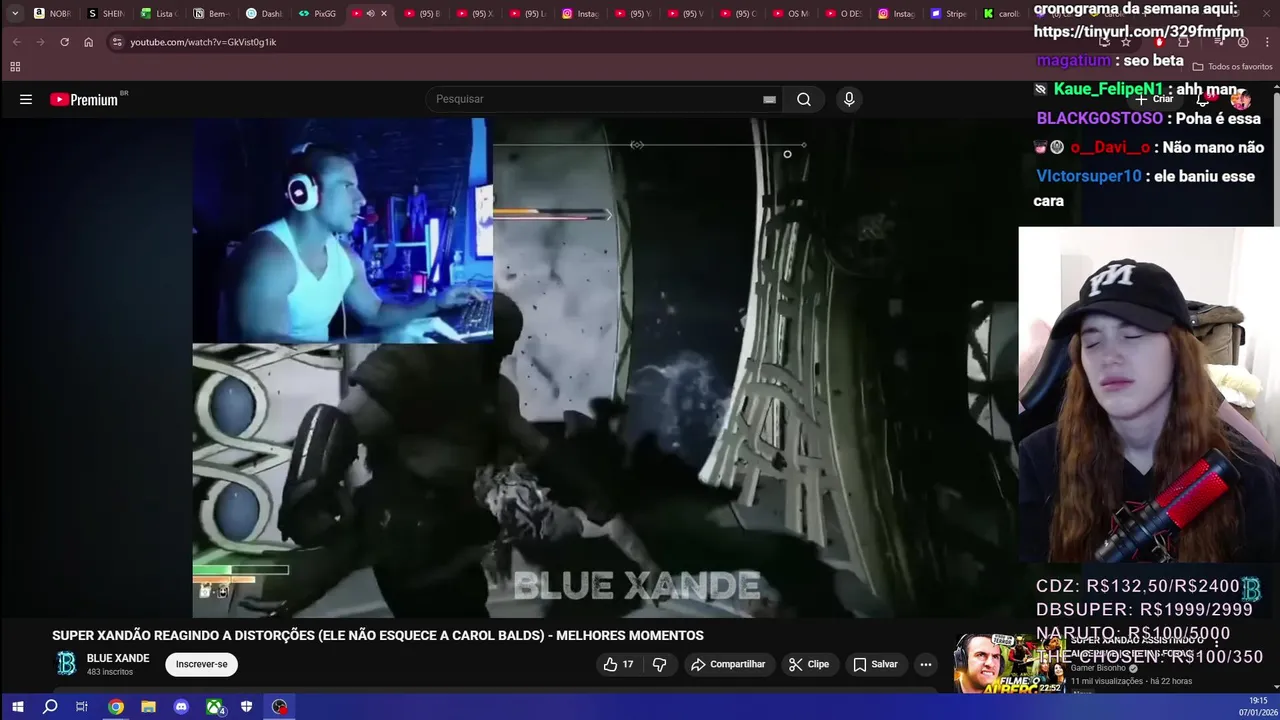
Task: Open the on-screen keyboard icon in search
Action: tap(769, 99)
